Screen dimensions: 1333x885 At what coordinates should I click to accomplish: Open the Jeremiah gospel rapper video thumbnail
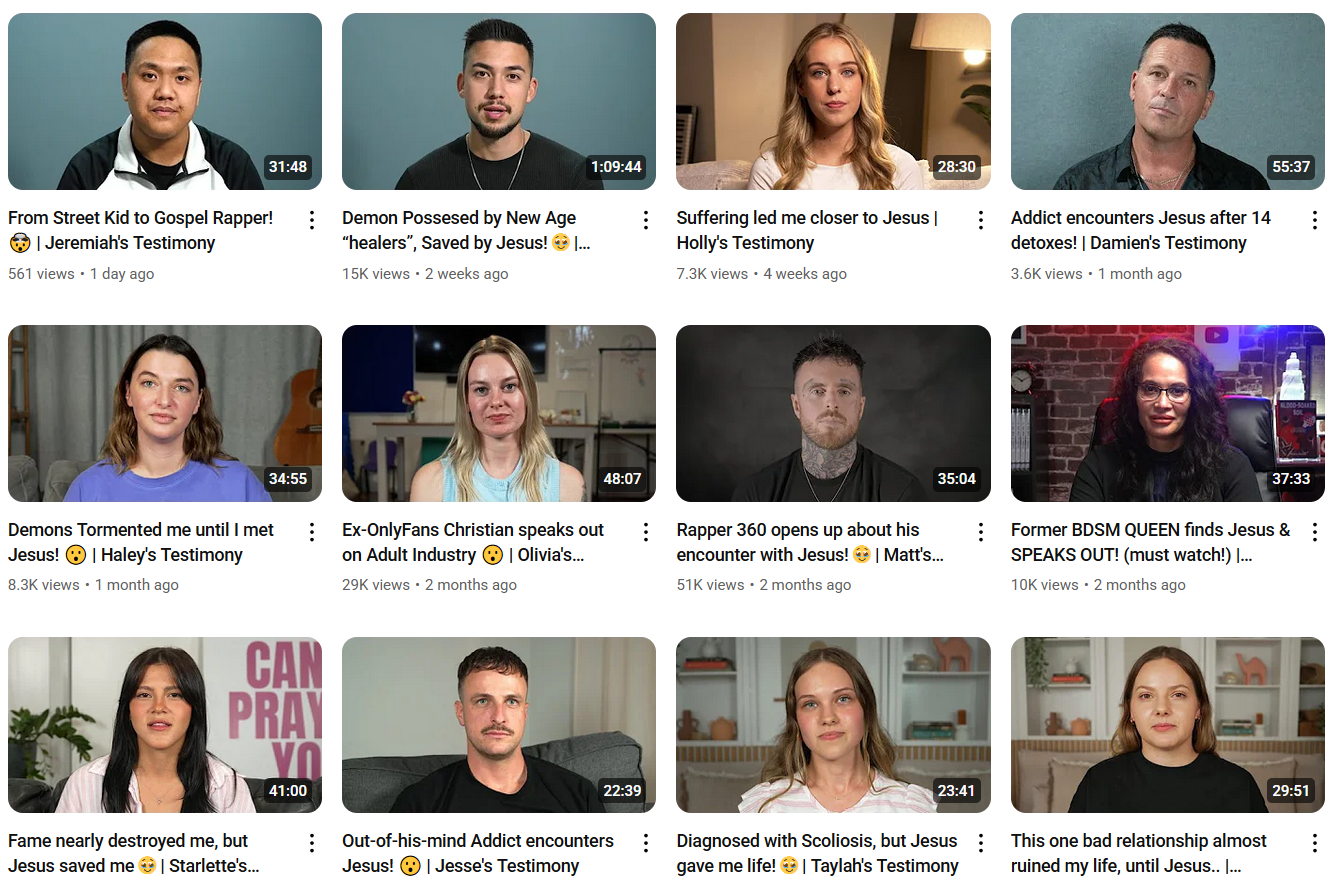pos(165,101)
